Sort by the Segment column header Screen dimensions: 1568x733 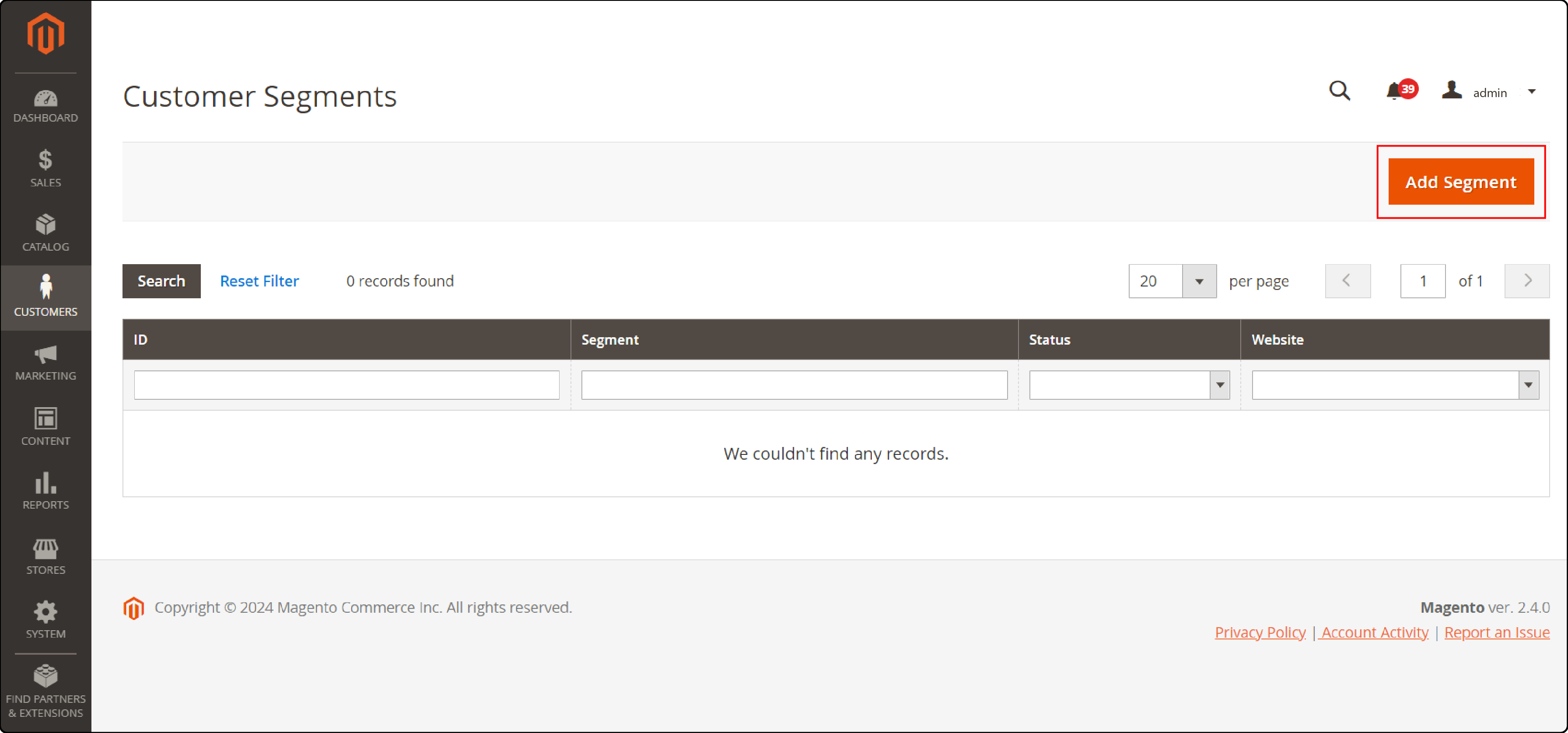[x=794, y=339]
